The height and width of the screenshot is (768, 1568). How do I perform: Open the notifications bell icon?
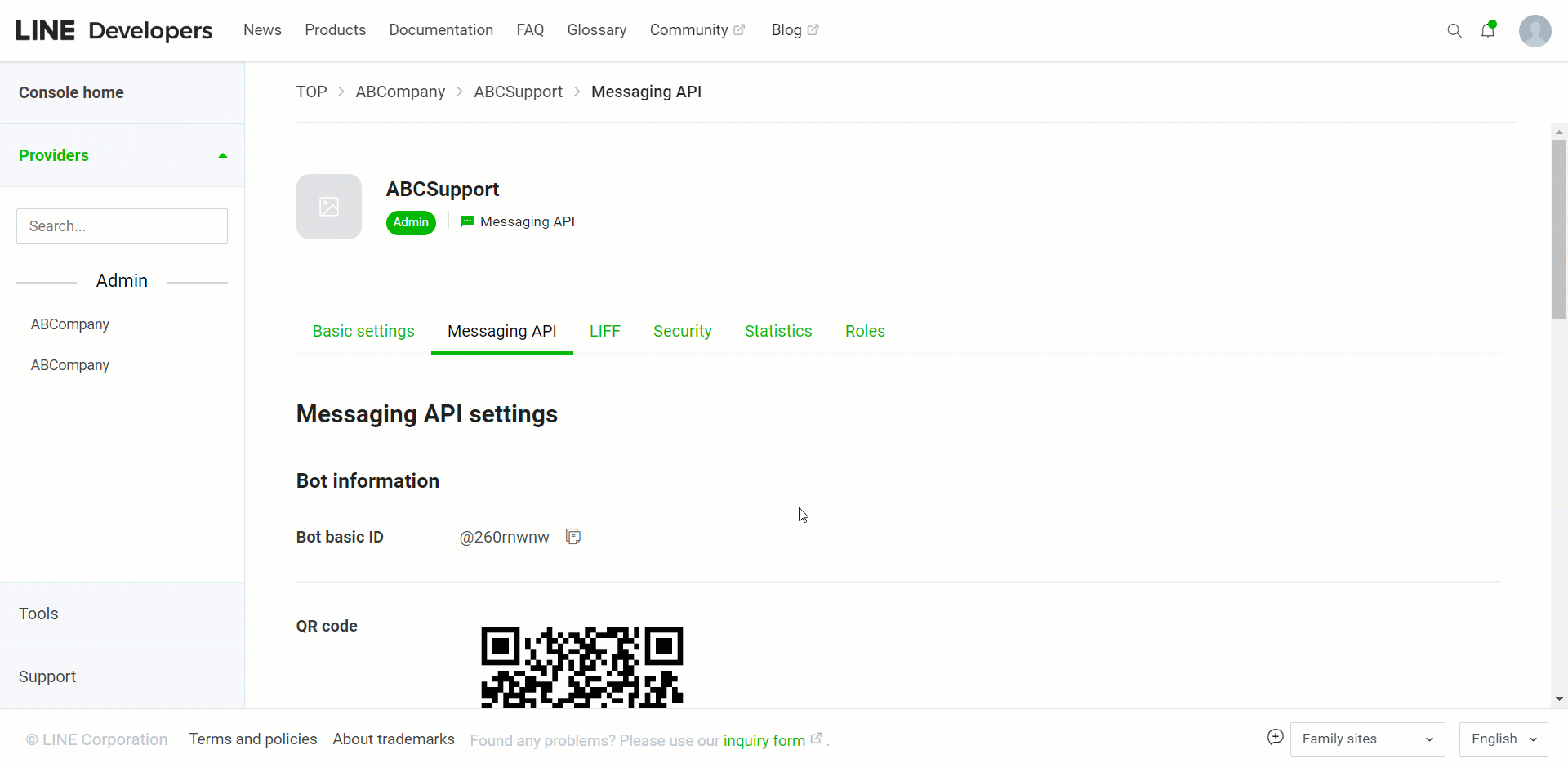[x=1488, y=31]
